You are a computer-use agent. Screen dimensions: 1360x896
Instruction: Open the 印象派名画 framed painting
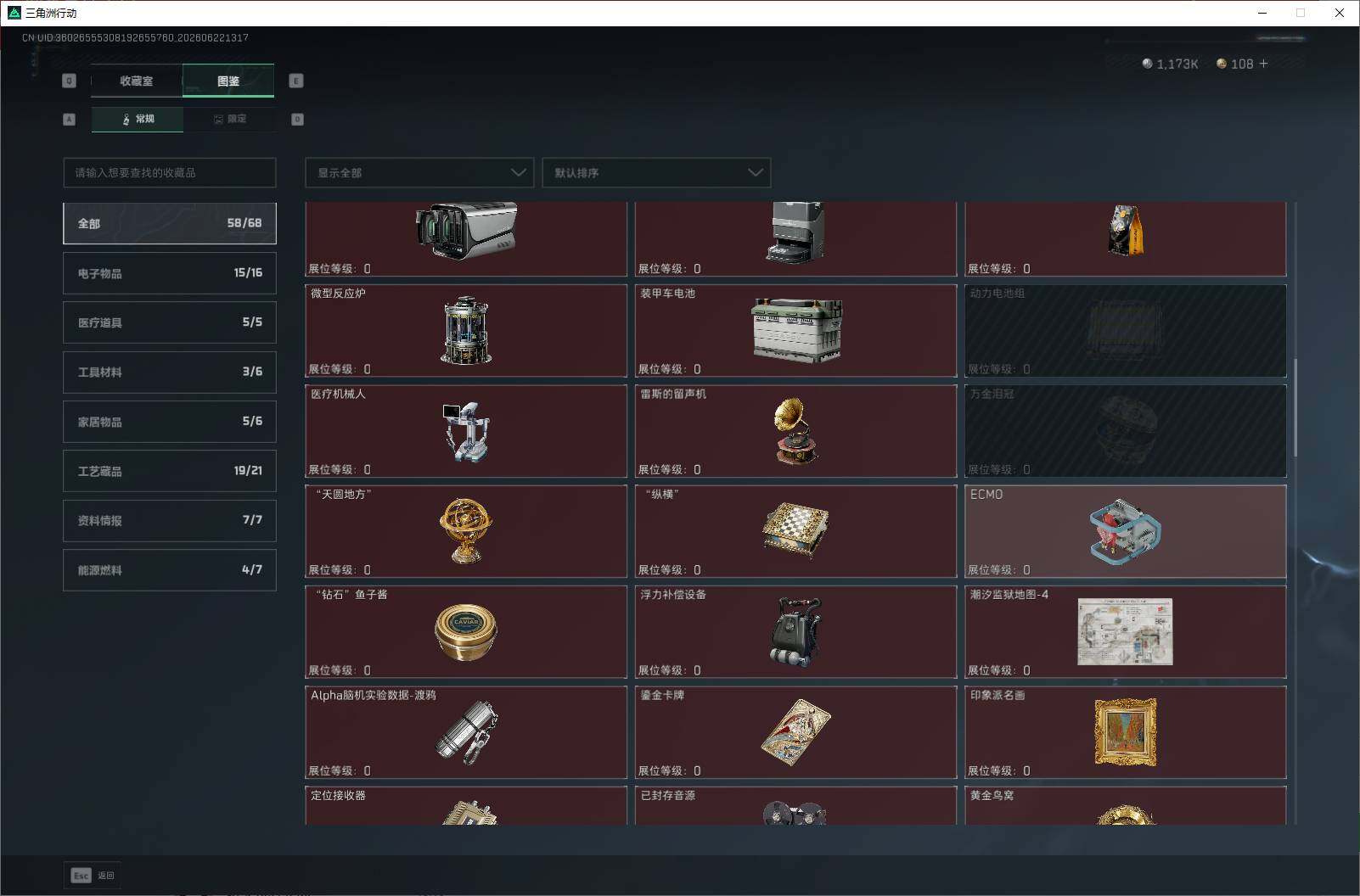[1125, 732]
